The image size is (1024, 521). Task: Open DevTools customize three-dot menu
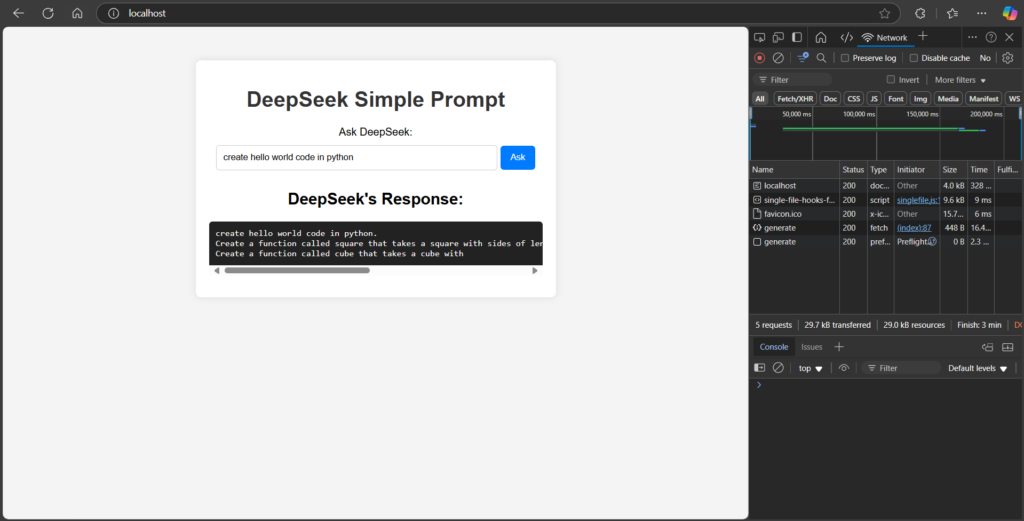click(972, 37)
